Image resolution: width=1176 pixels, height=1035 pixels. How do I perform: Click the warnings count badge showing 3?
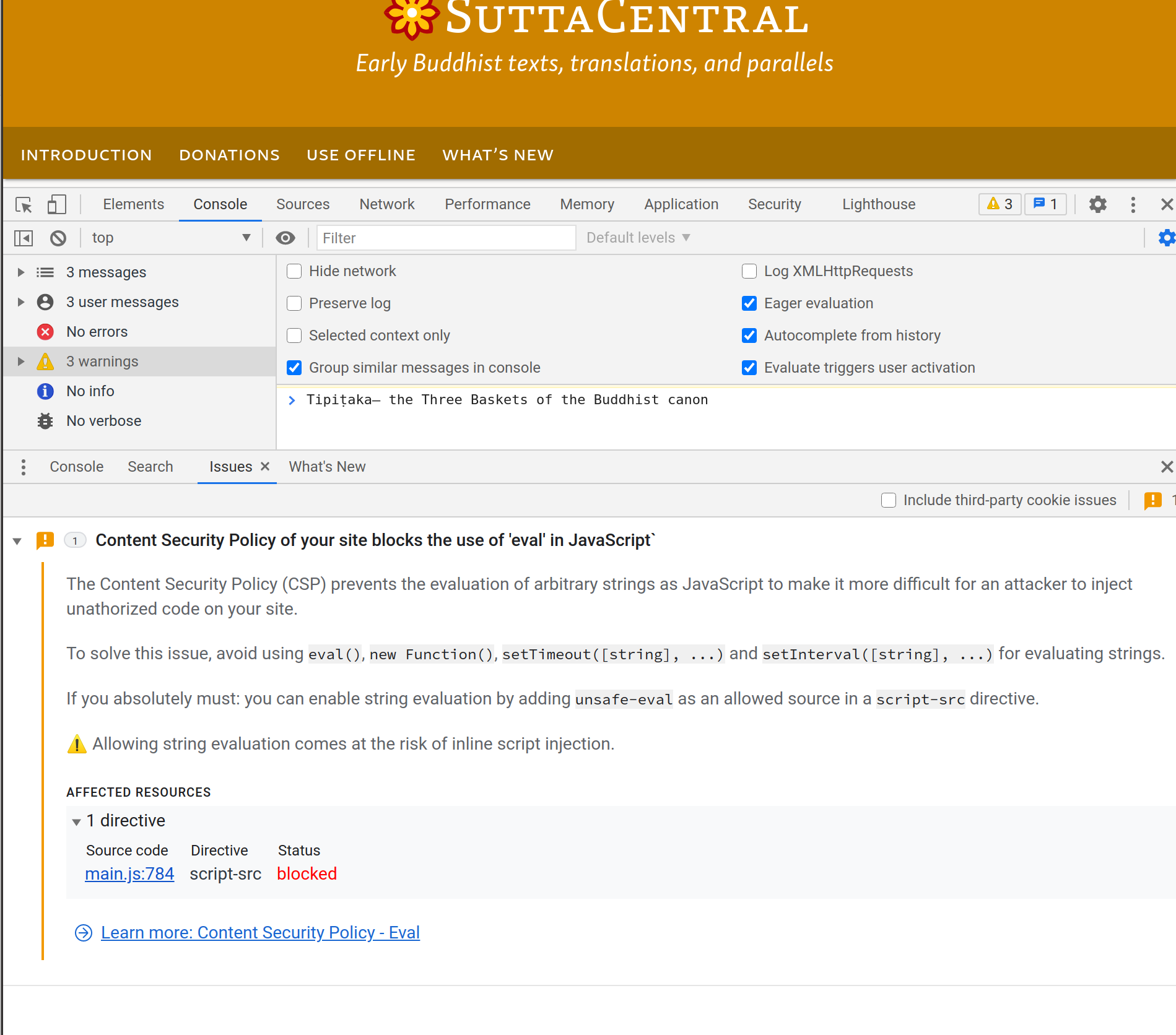point(1000,204)
